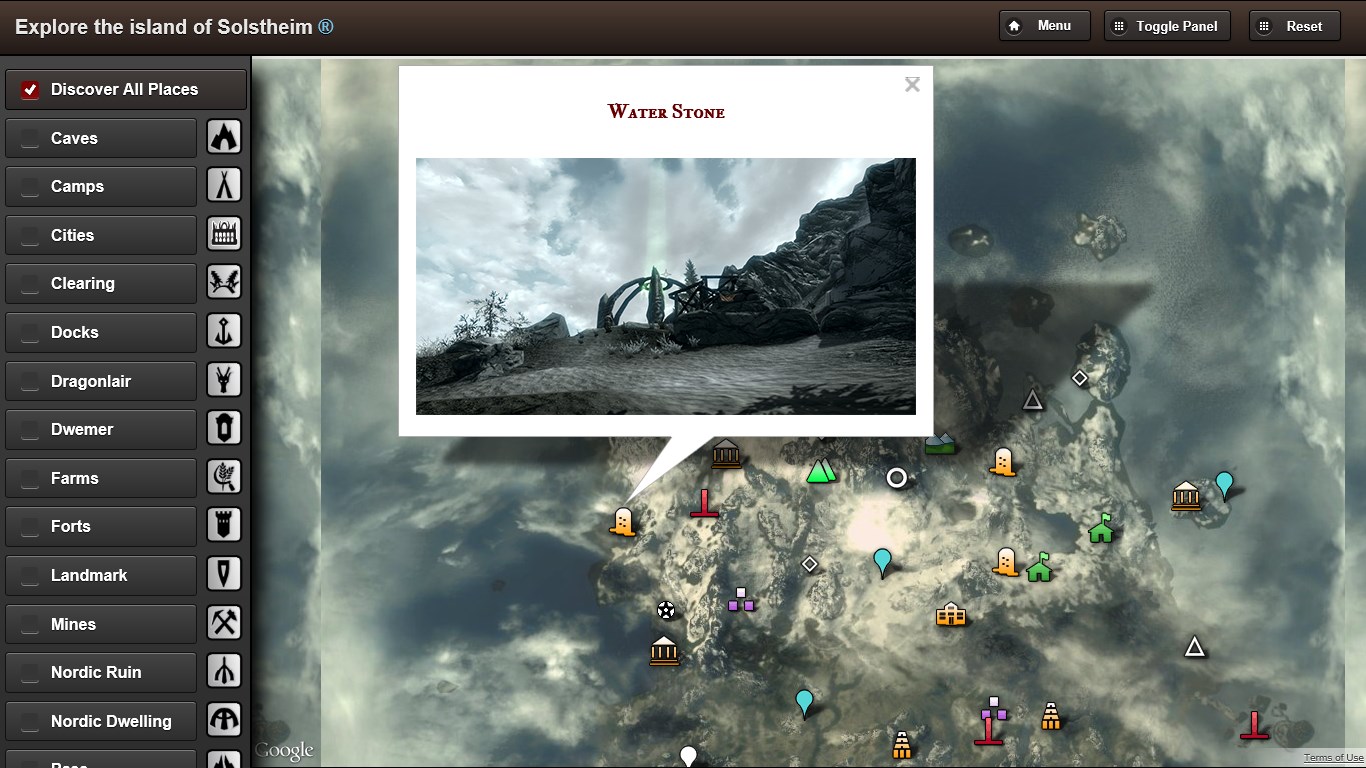Click the Reset button
This screenshot has width=1366, height=768.
(x=1294, y=26)
